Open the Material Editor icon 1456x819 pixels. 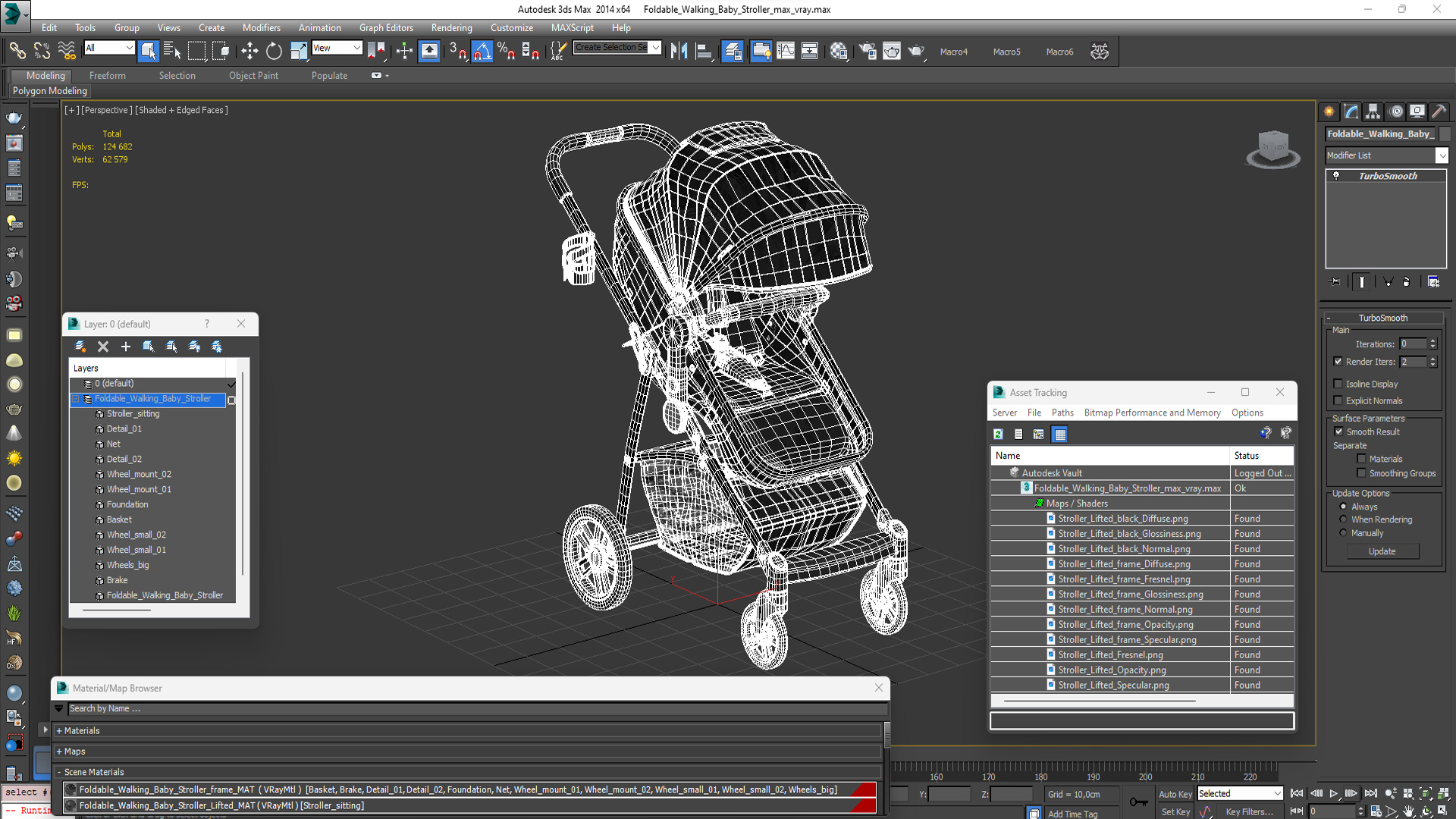[838, 51]
